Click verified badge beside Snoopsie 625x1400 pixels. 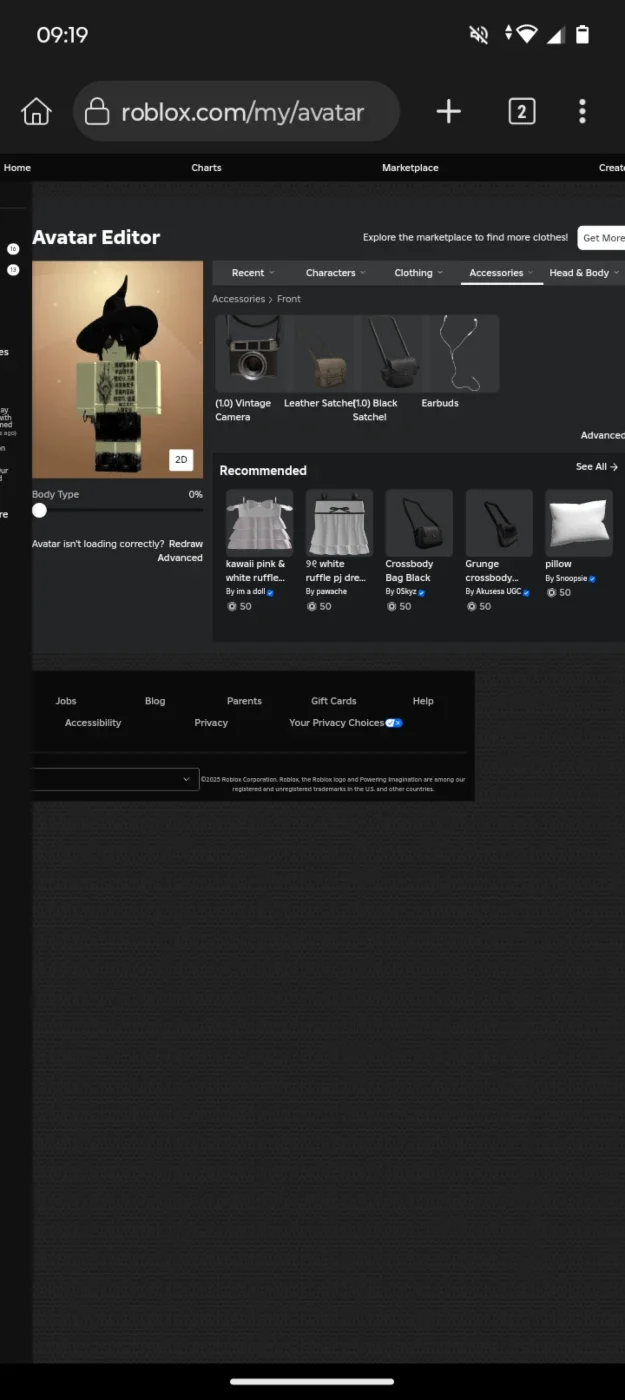[592, 579]
